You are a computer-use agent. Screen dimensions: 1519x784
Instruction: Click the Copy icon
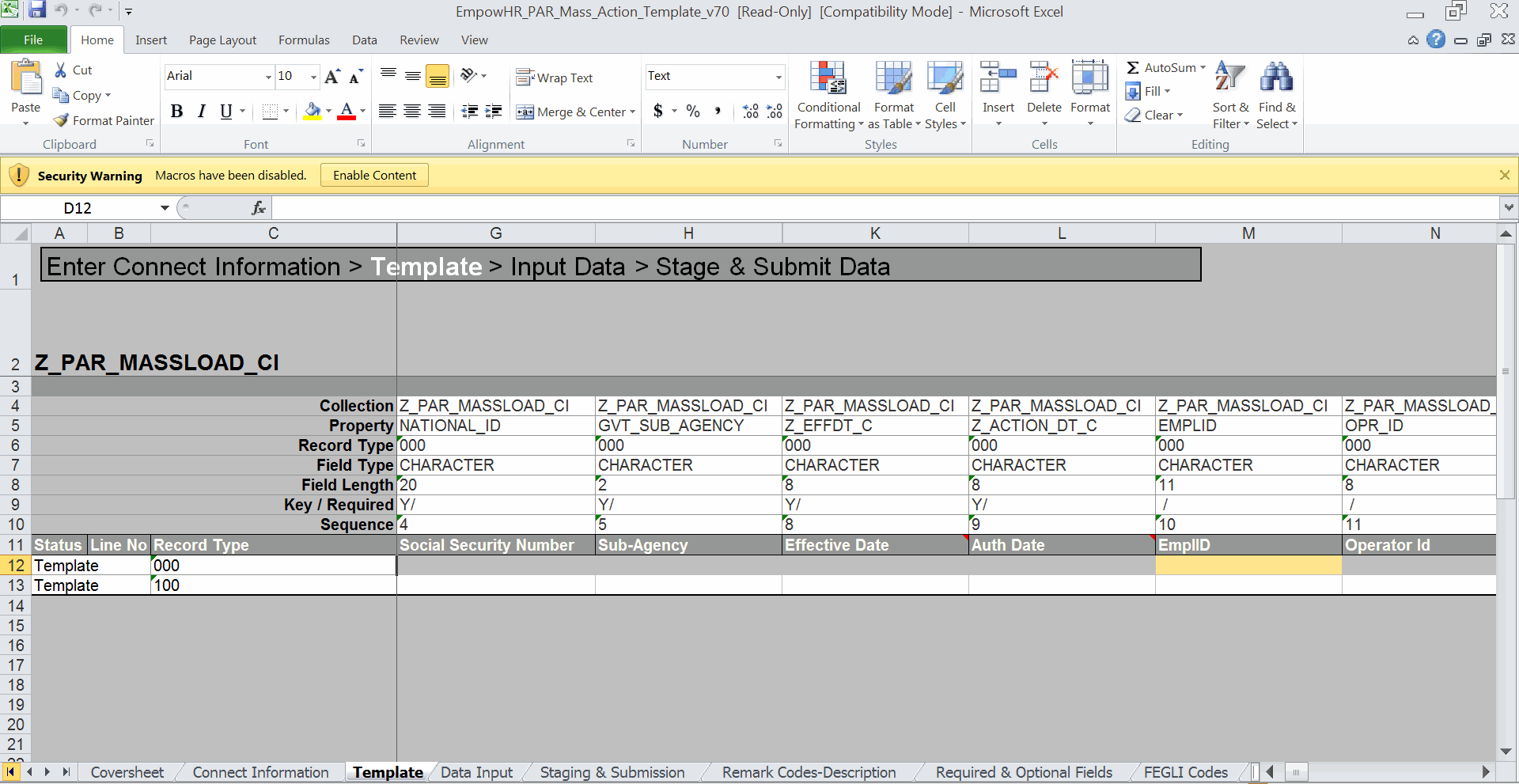(61, 95)
